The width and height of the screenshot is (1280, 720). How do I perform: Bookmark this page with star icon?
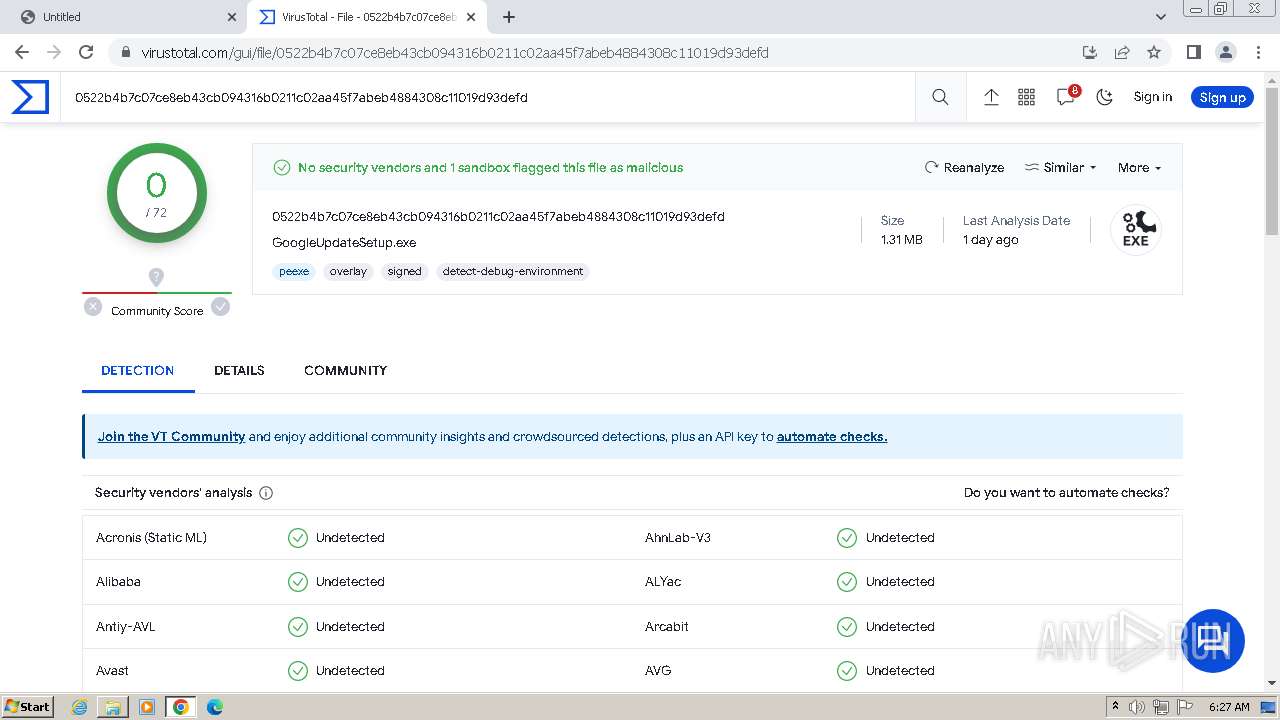[x=1154, y=52]
